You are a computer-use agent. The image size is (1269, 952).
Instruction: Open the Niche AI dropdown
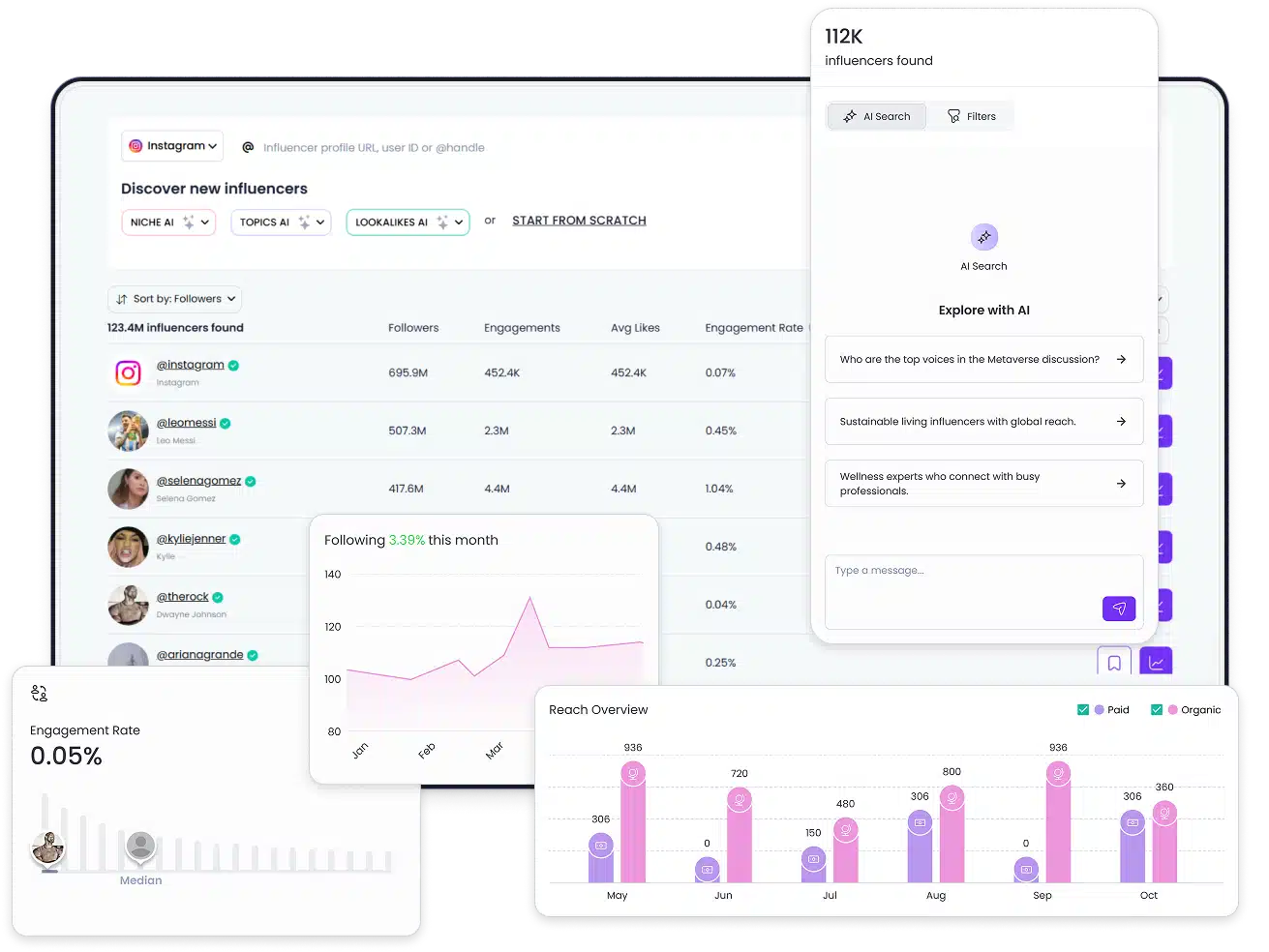[x=167, y=223]
